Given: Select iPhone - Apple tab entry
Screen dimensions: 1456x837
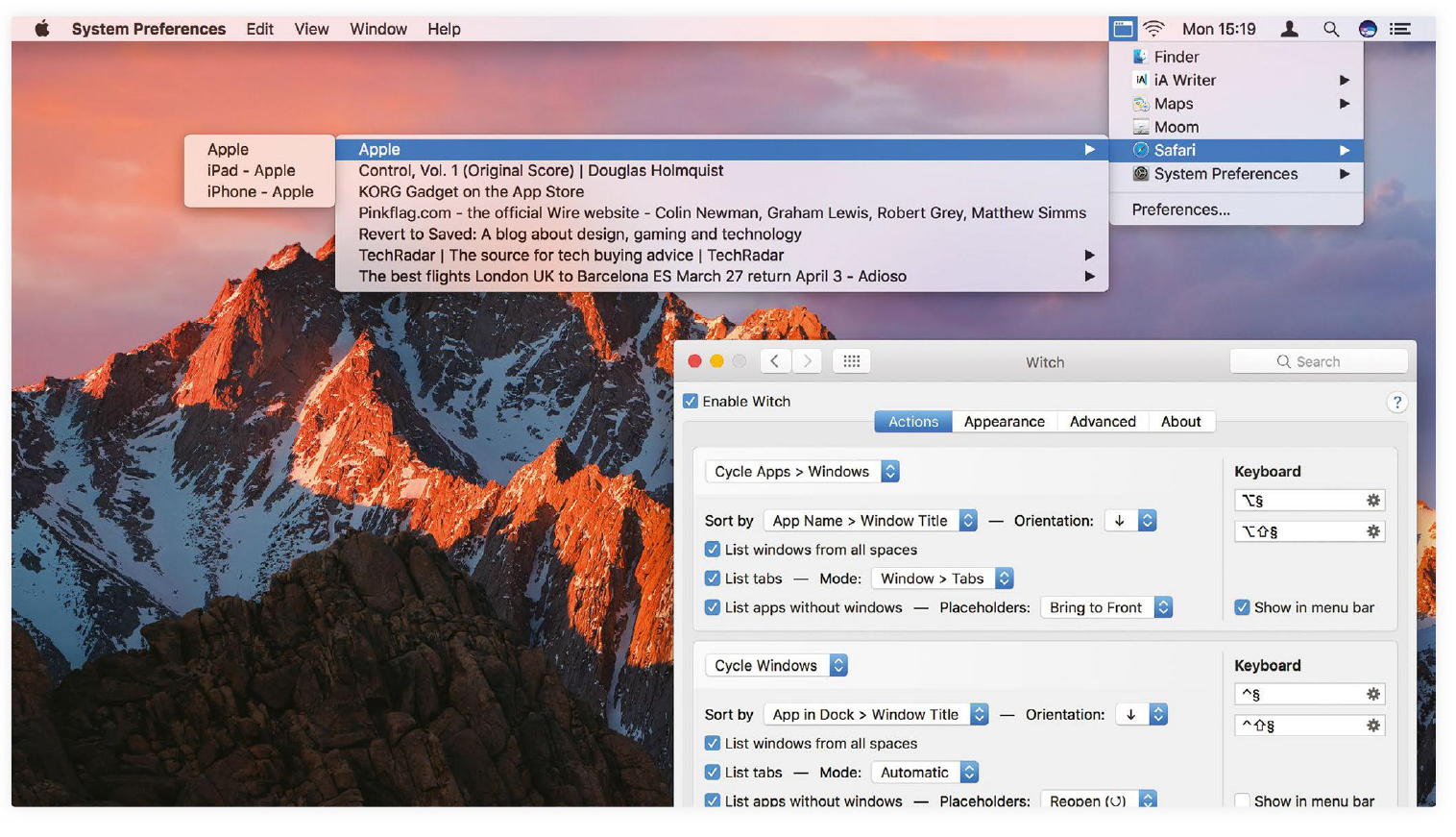Looking at the screenshot, I should coord(259,192).
